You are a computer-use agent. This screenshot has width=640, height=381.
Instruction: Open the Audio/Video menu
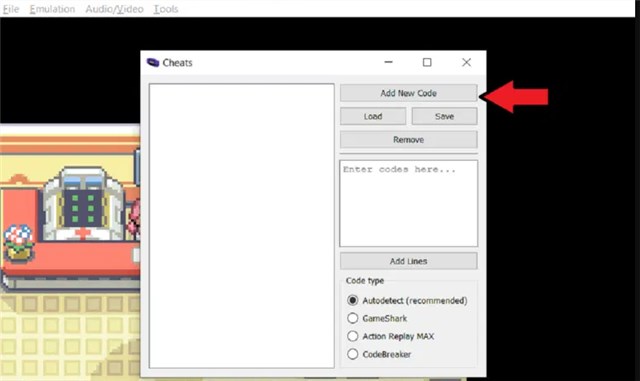point(114,9)
